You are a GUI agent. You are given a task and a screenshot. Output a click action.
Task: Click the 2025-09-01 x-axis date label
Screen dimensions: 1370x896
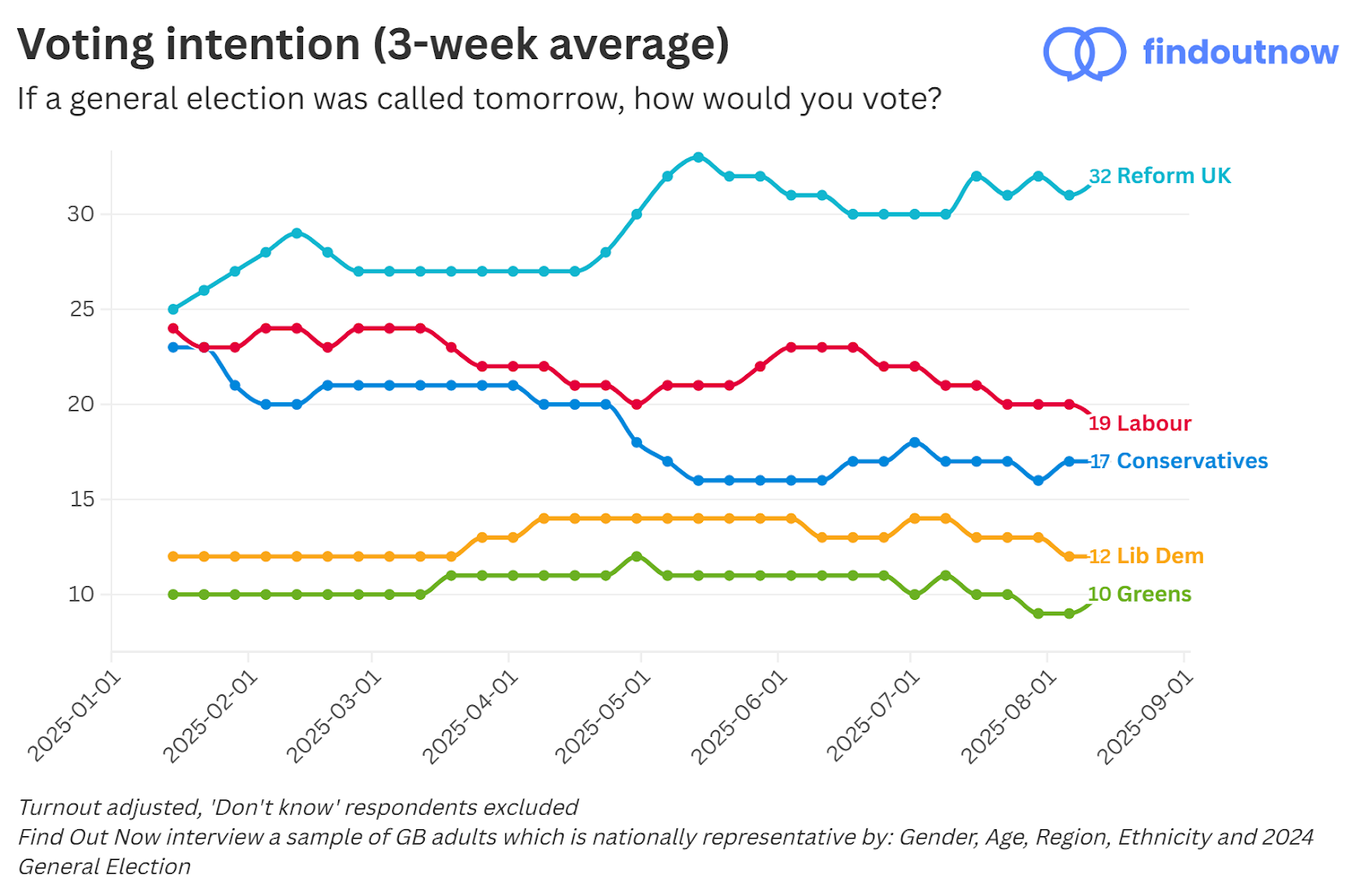tap(1146, 716)
